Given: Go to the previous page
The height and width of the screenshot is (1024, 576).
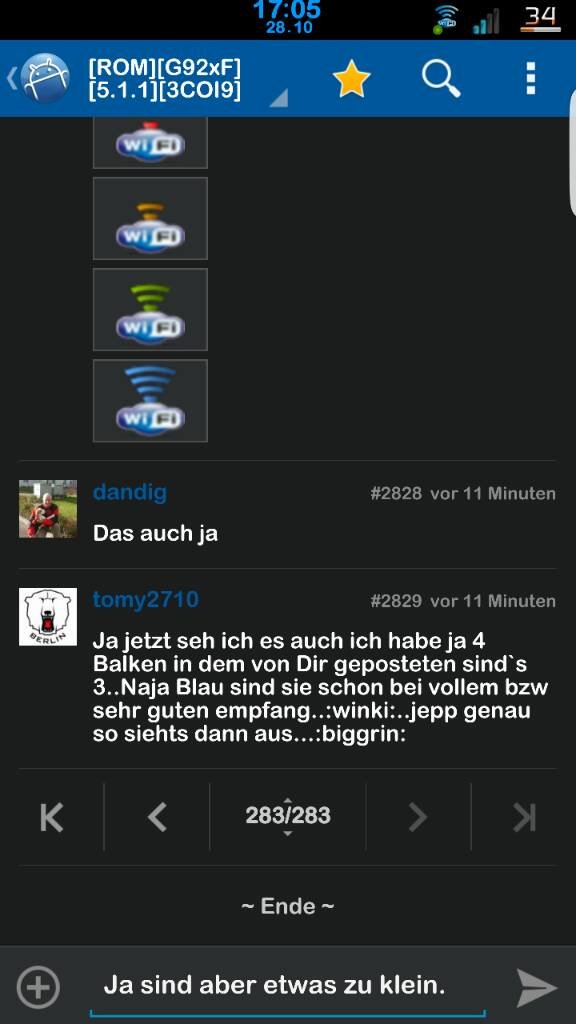Looking at the screenshot, I should pyautogui.click(x=157, y=817).
